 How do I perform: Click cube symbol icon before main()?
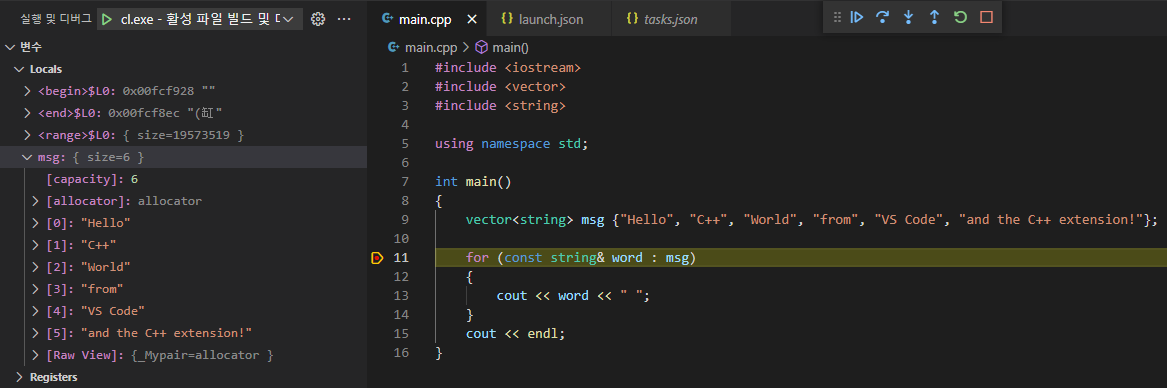pos(482,48)
